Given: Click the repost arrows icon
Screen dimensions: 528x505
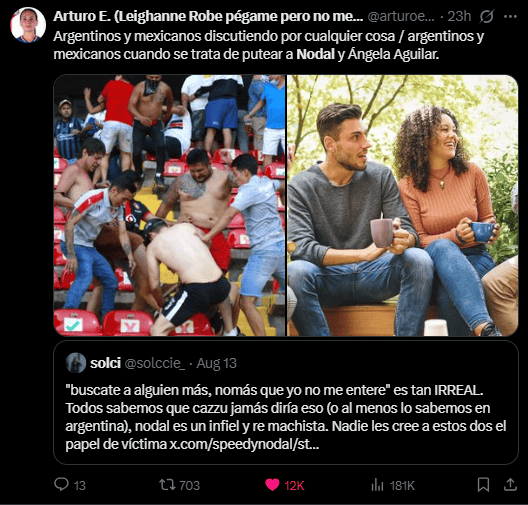Looking at the screenshot, I should click(167, 485).
